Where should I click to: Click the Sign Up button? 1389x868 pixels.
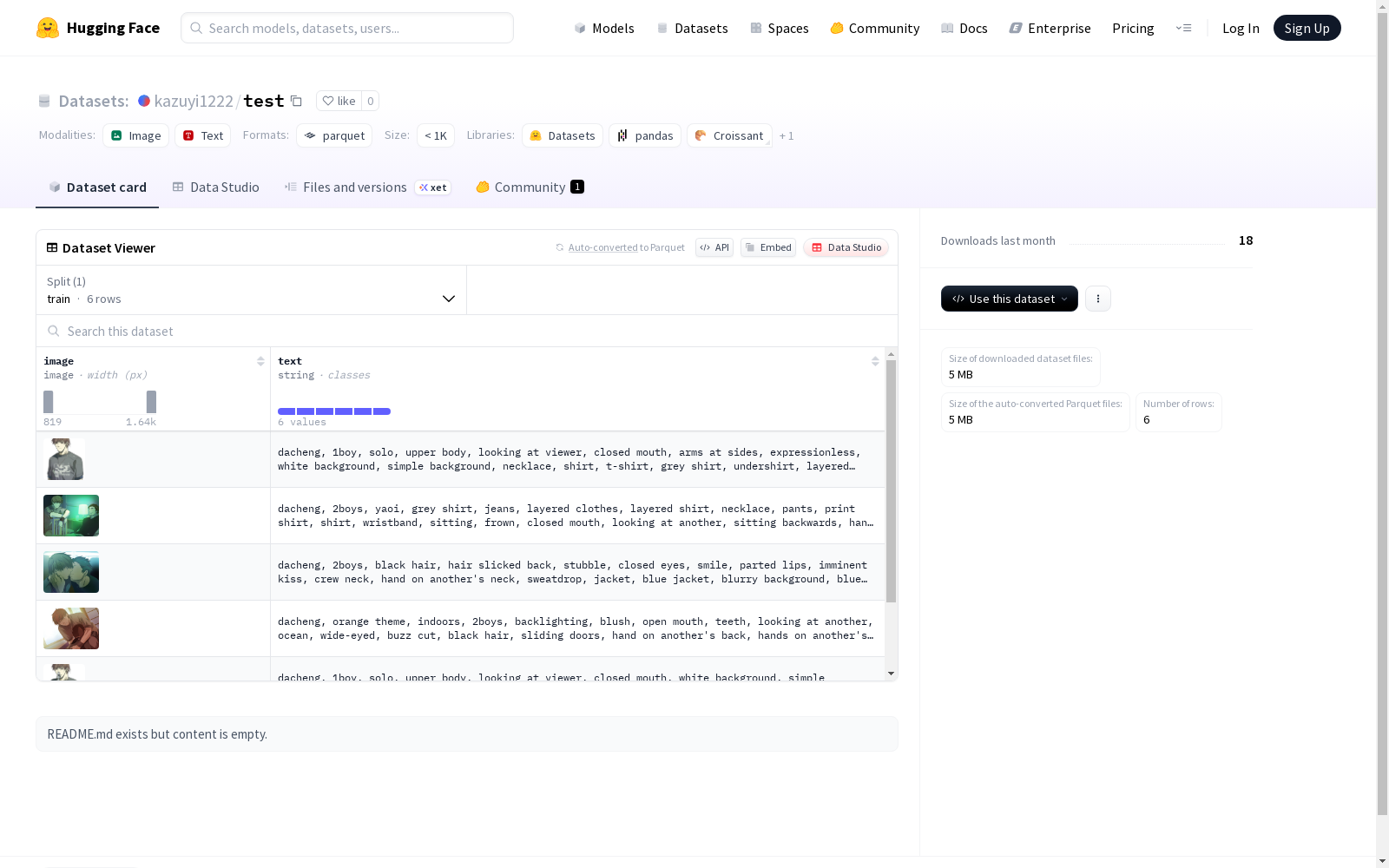tap(1307, 28)
